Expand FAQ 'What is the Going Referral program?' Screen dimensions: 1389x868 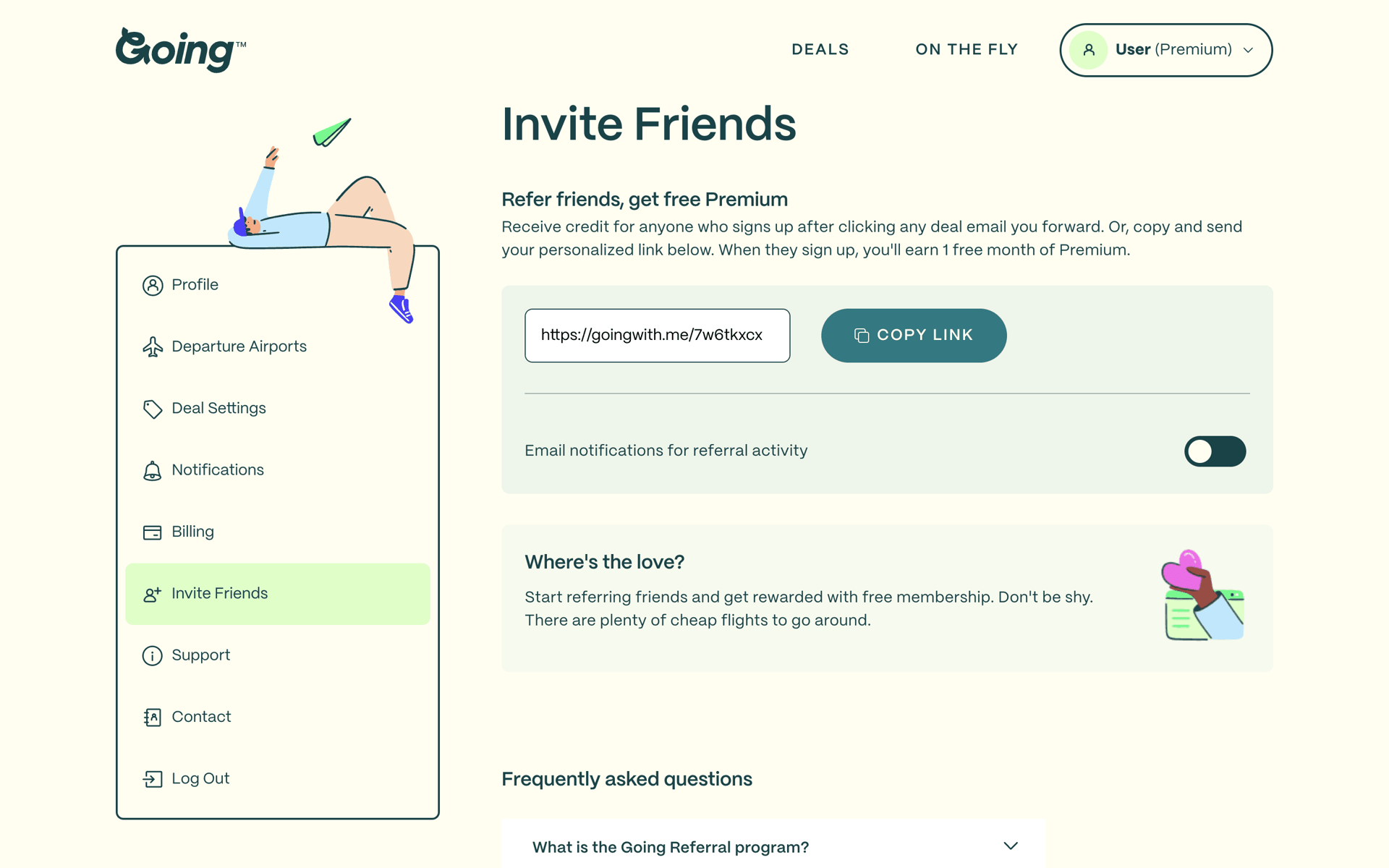coord(773,846)
